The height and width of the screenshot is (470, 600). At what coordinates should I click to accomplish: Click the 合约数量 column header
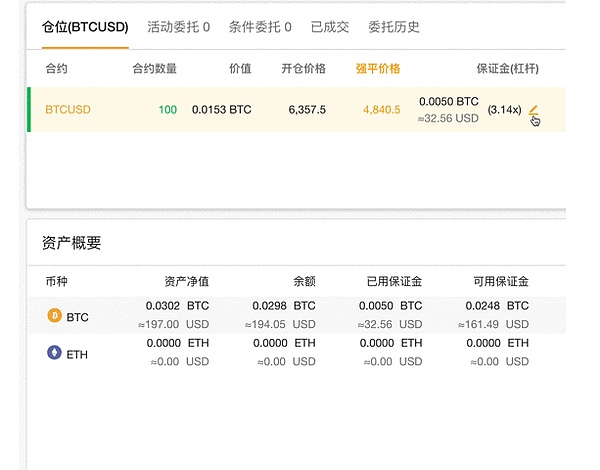tap(154, 69)
